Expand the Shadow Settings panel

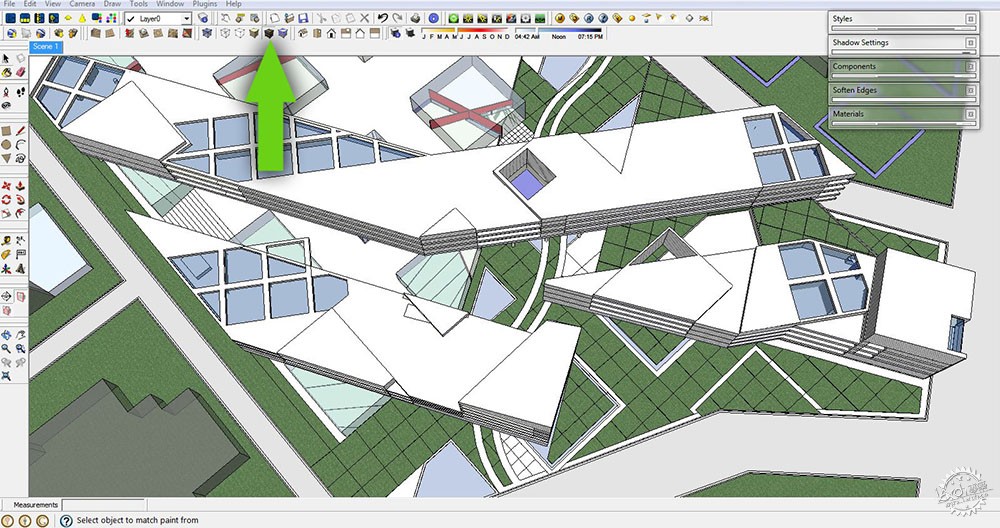point(971,43)
